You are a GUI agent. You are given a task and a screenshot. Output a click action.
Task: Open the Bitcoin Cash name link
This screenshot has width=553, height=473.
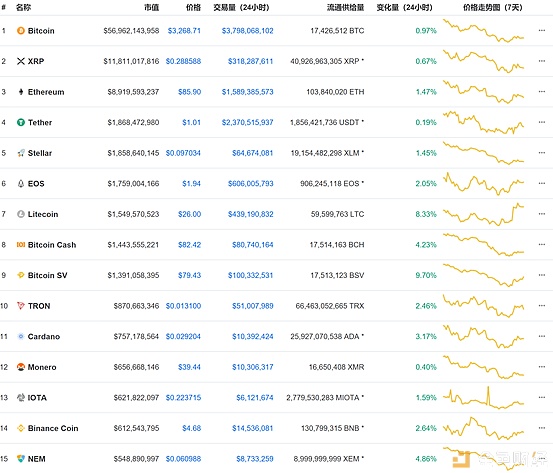pyautogui.click(x=52, y=245)
